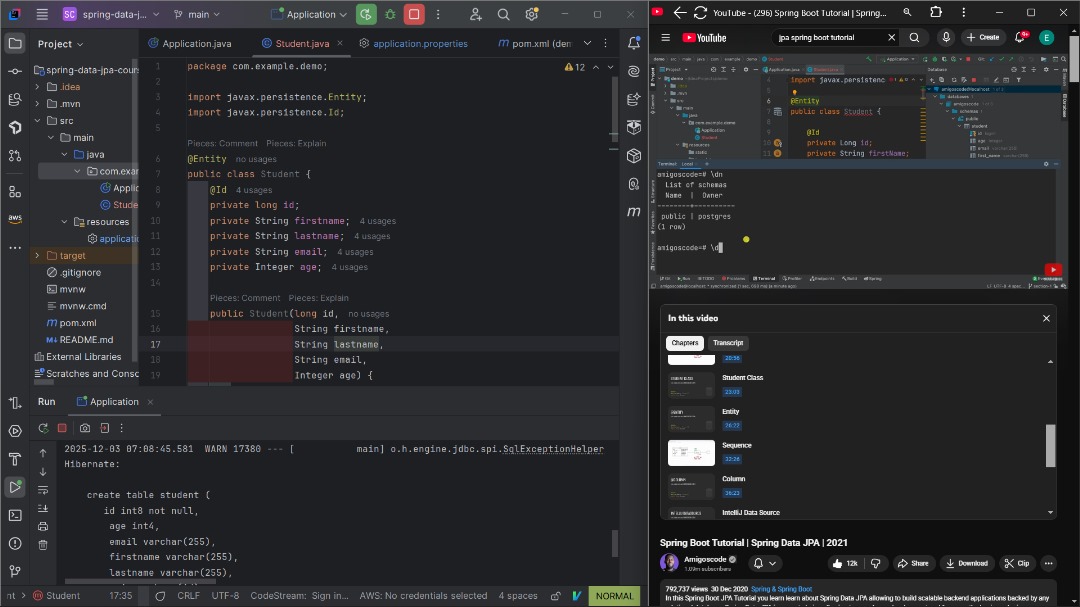Viewport: 1080px width, 607px height.
Task: Open Project view mode dropdown
Action: pyautogui.click(x=61, y=43)
